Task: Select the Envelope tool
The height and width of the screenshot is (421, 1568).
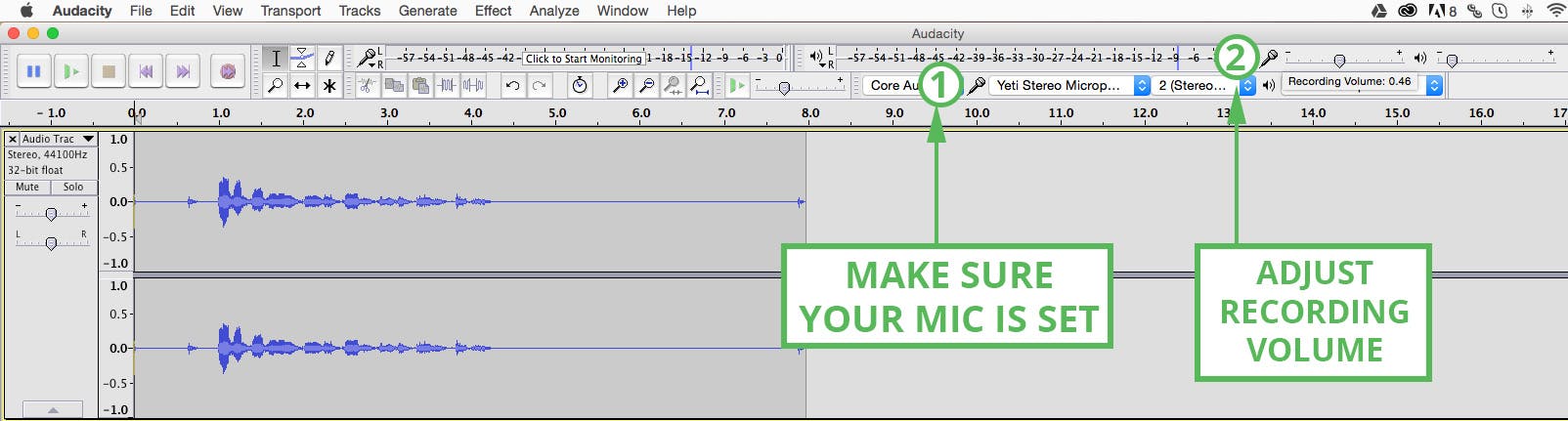Action: point(303,58)
